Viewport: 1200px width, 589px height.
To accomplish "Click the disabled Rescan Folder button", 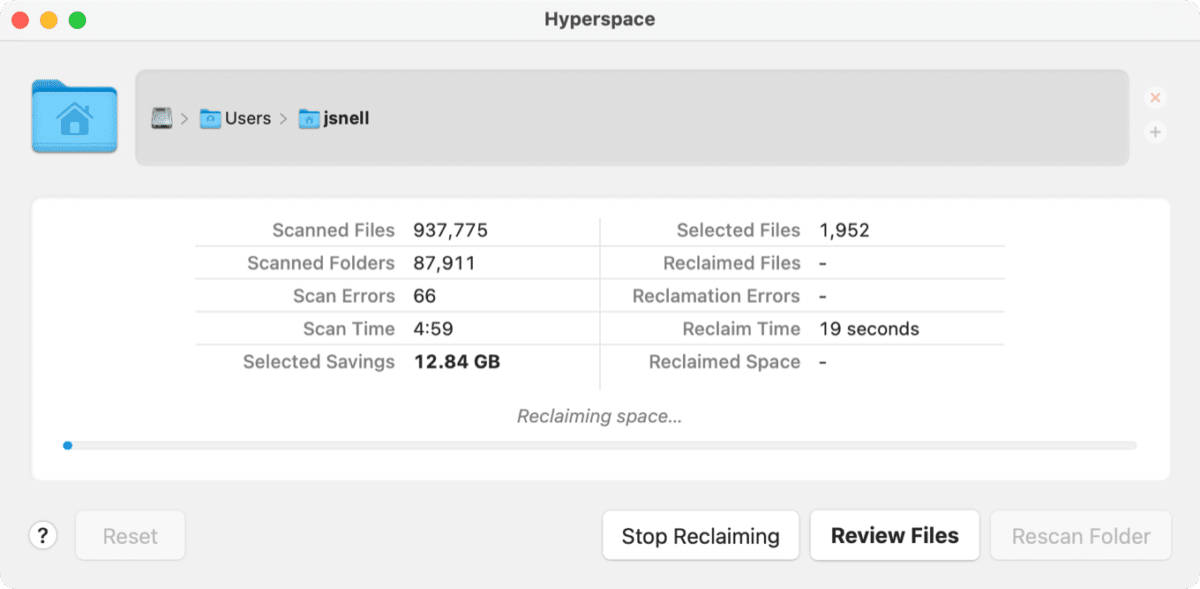I will point(1081,536).
